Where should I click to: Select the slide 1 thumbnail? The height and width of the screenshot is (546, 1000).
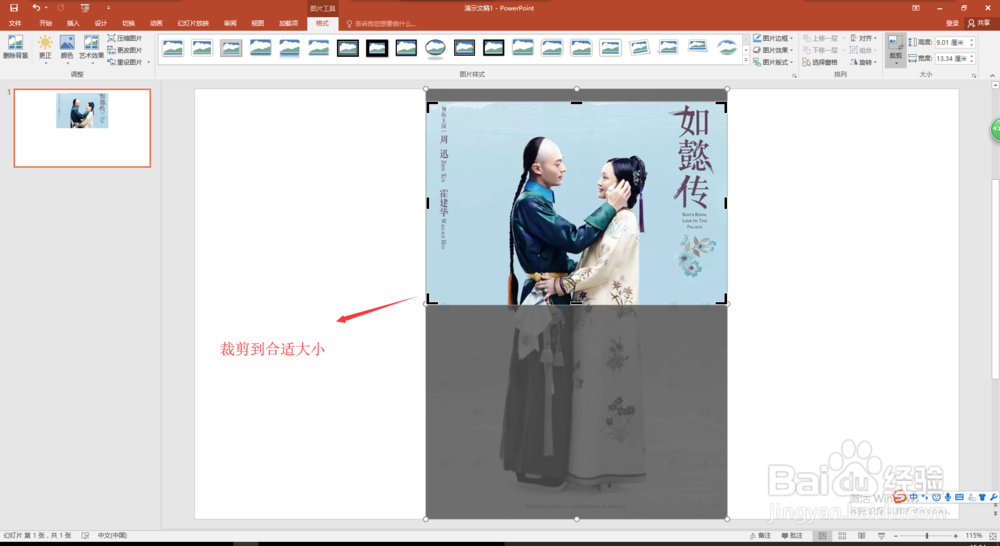pos(82,128)
